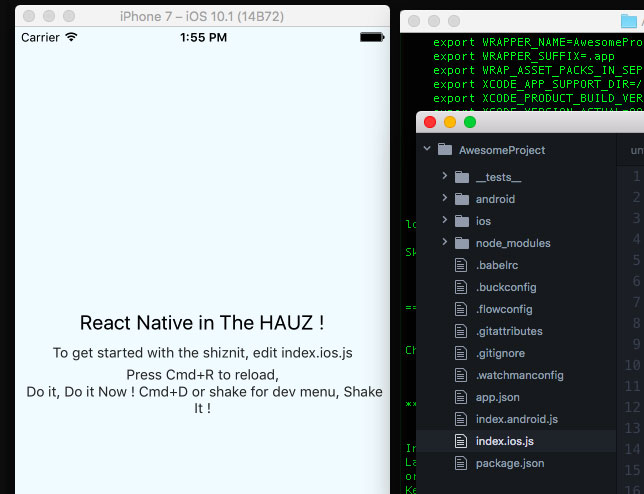Open the .flowconfig file
Viewport: 644px width, 494px height.
click(x=504, y=309)
